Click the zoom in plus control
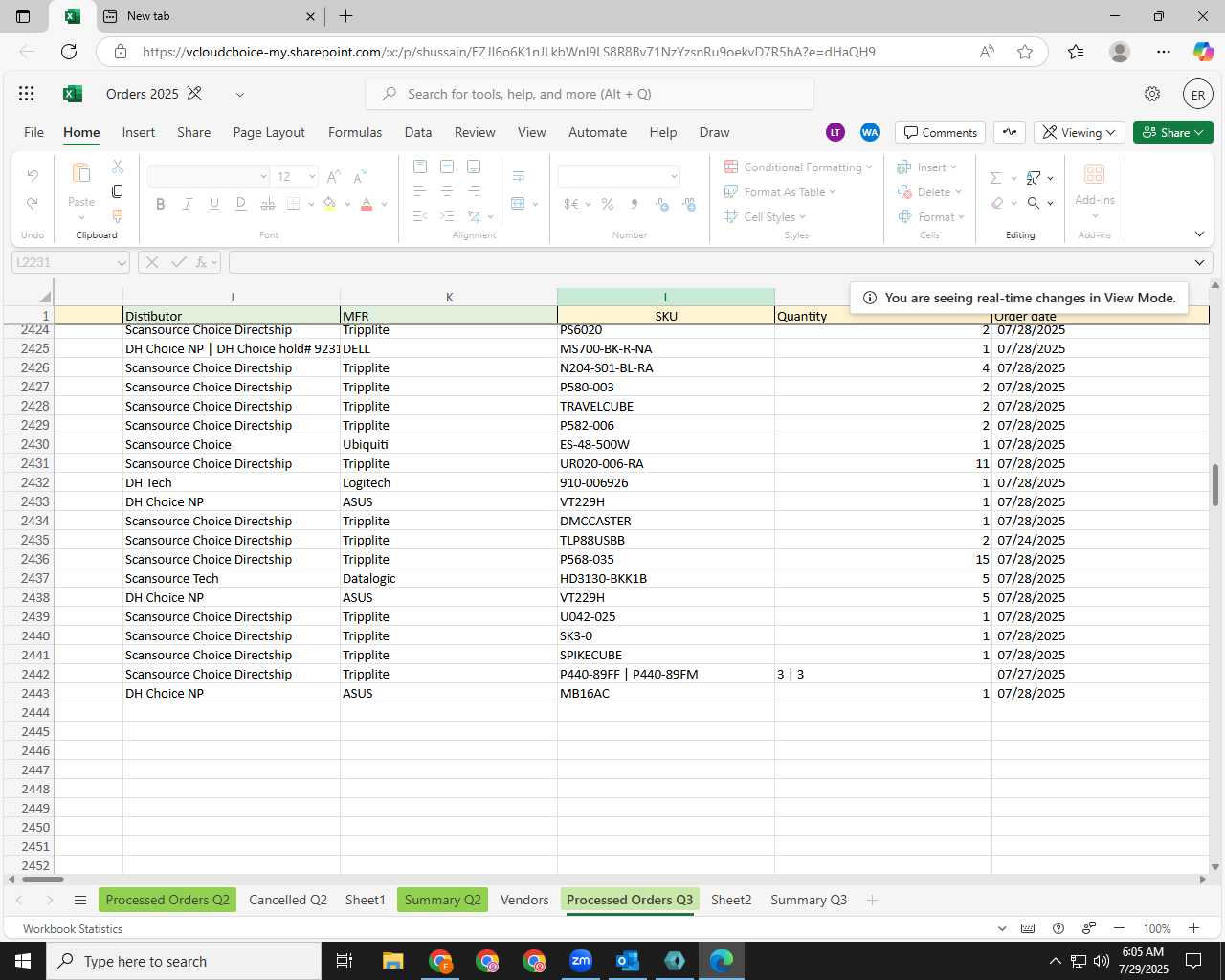The image size is (1225, 980). 1193,928
